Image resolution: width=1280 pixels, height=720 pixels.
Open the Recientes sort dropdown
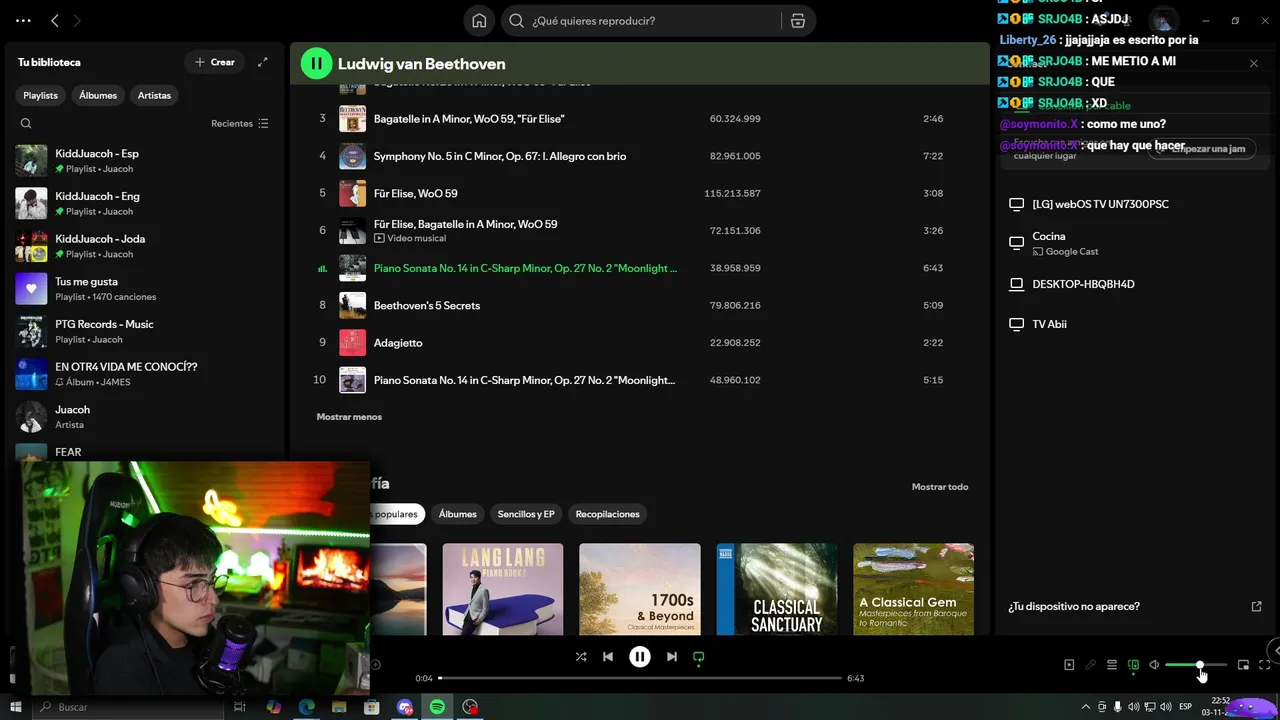(x=240, y=124)
